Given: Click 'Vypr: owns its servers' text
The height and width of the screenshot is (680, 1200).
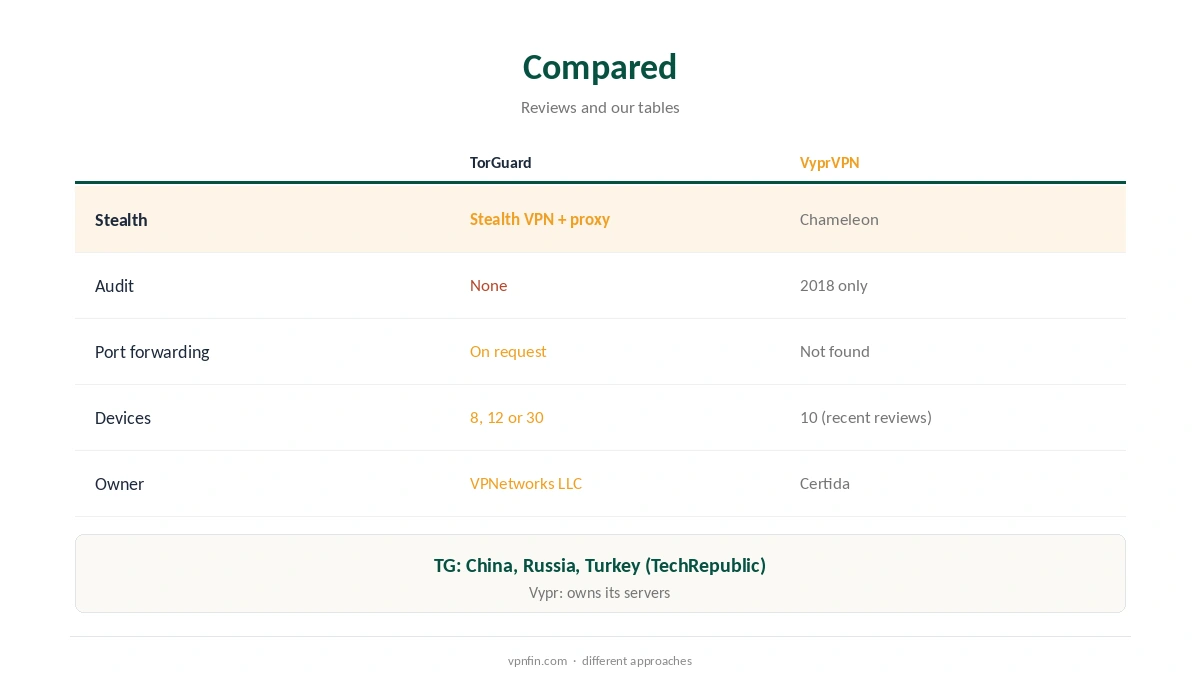Looking at the screenshot, I should click(600, 592).
